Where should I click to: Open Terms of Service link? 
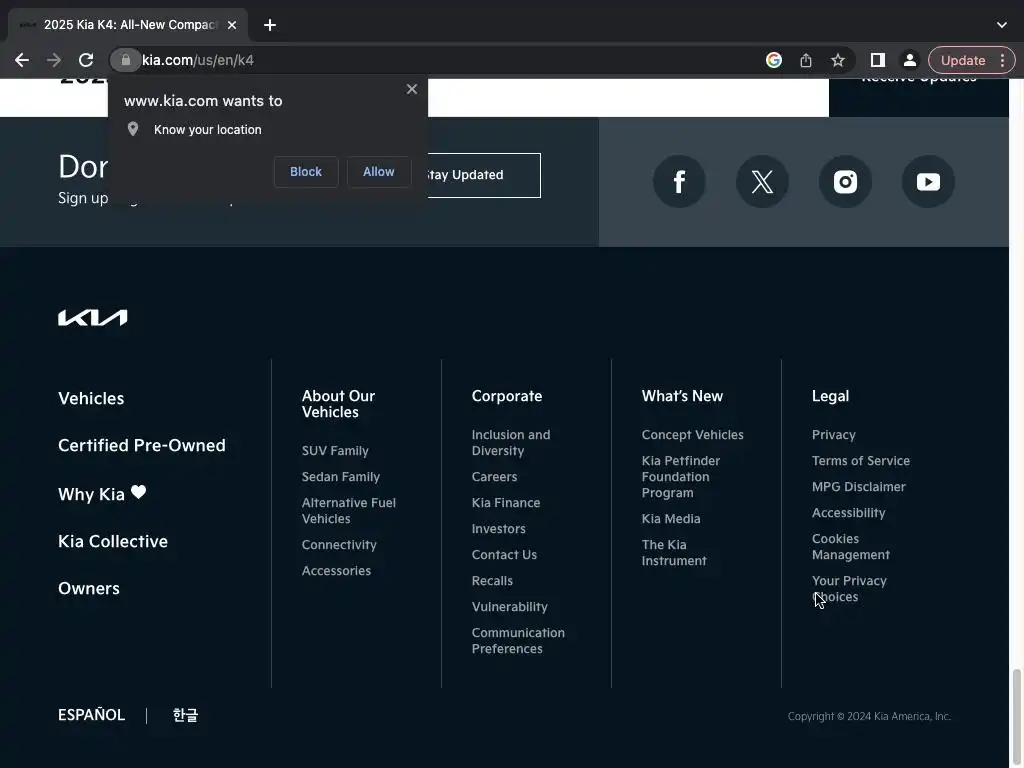coord(861,461)
